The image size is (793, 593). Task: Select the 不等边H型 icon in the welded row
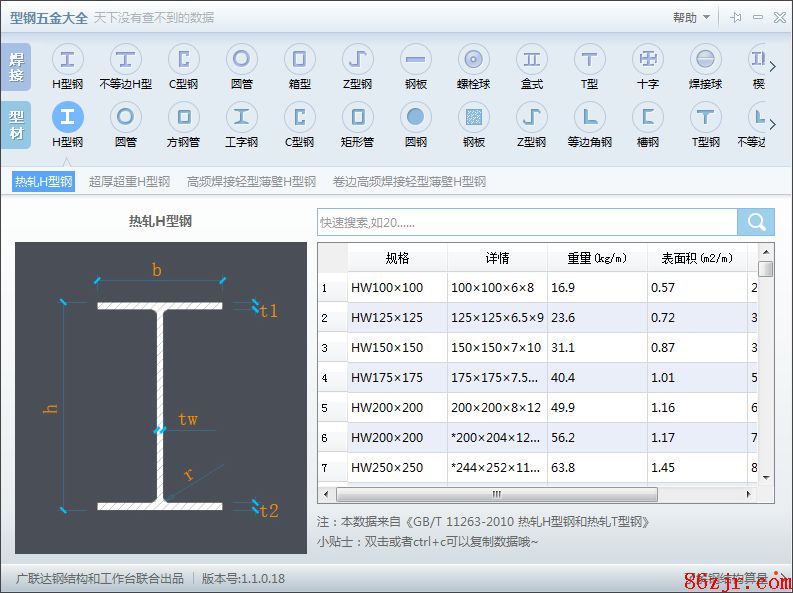(x=125, y=67)
